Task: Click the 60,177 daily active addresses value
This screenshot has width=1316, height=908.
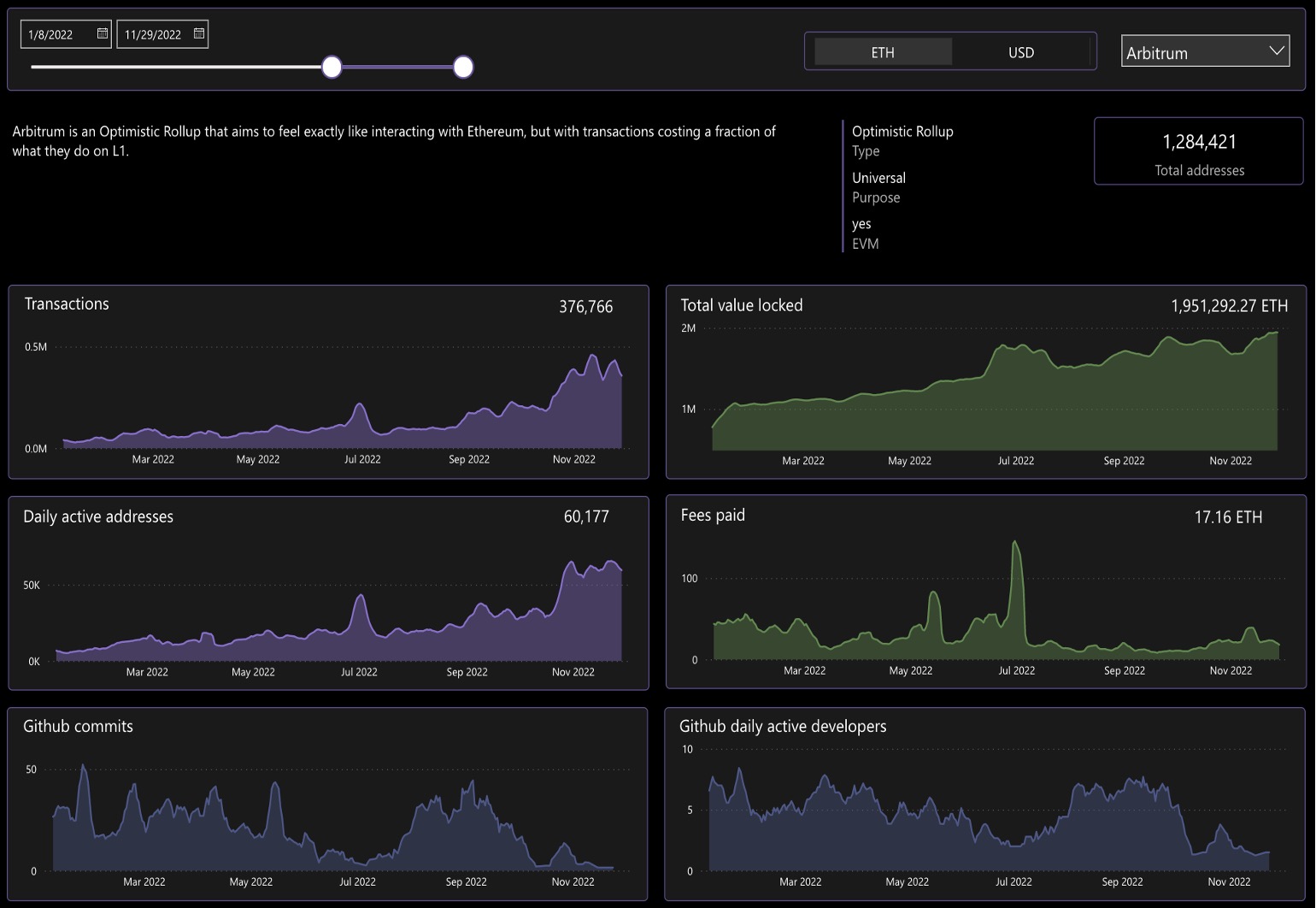Action: (586, 516)
